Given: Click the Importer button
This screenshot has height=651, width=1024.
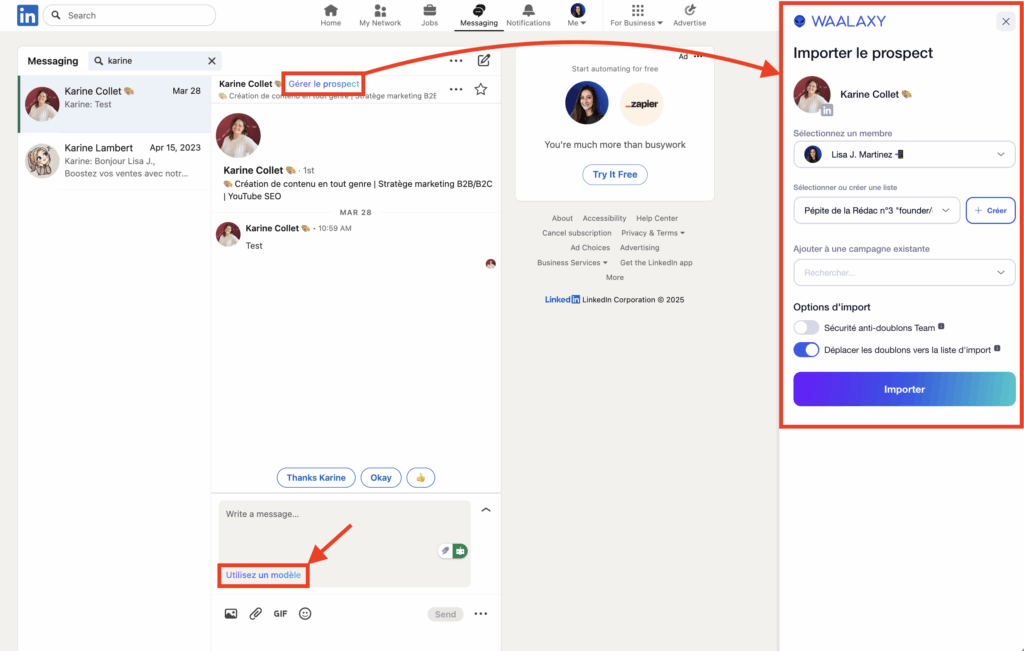Looking at the screenshot, I should pyautogui.click(x=903, y=389).
